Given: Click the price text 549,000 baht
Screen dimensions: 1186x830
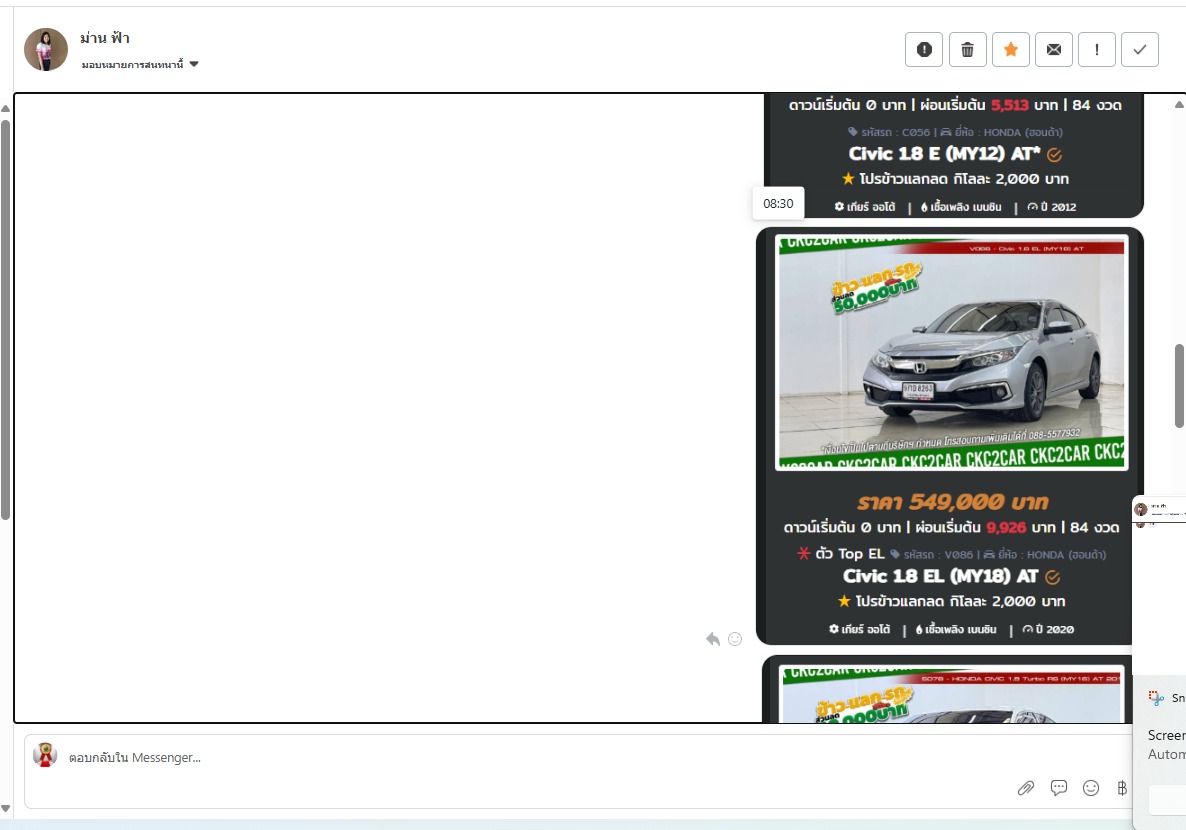Looking at the screenshot, I should [x=952, y=502].
